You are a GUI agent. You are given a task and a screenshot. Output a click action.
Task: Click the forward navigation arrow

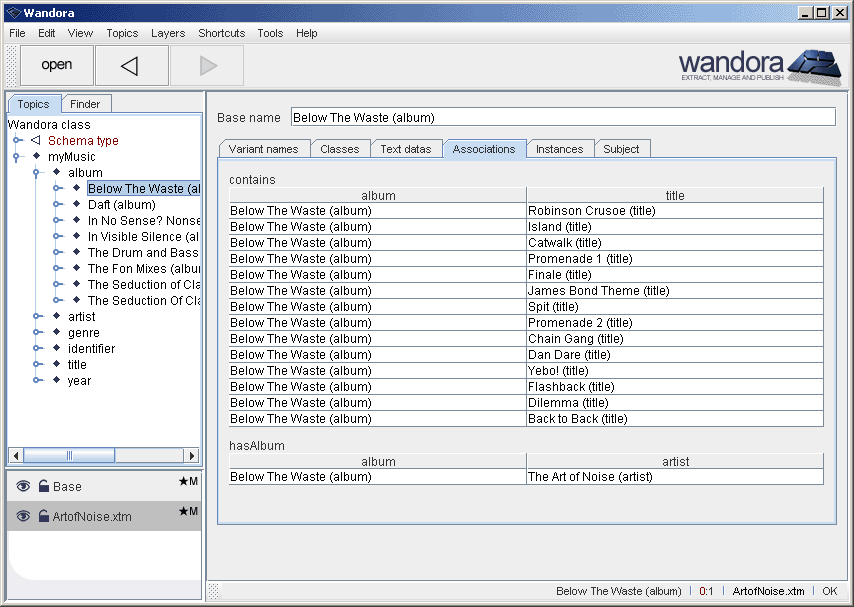pyautogui.click(x=206, y=65)
